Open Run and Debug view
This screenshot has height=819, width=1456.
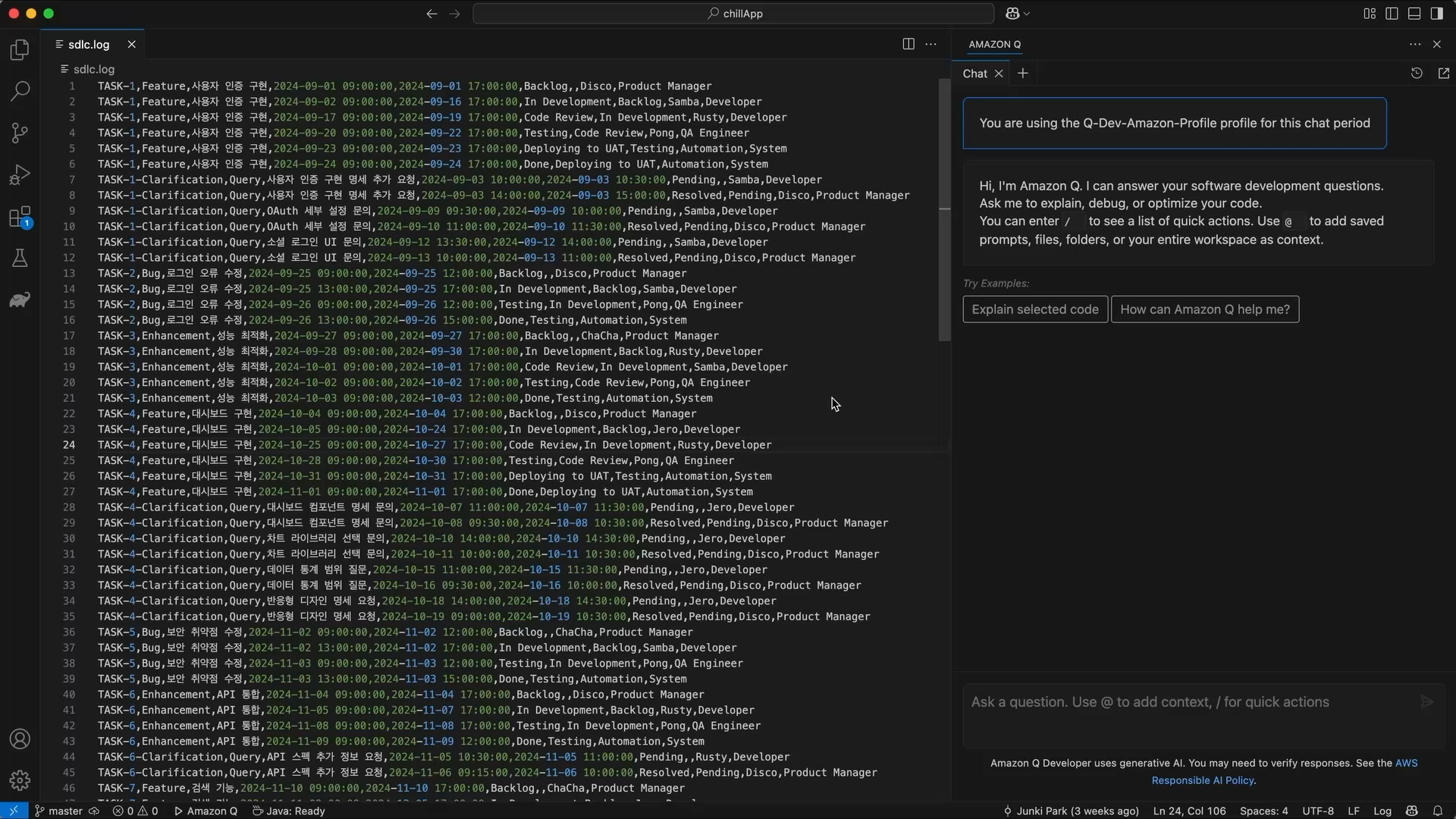(20, 175)
